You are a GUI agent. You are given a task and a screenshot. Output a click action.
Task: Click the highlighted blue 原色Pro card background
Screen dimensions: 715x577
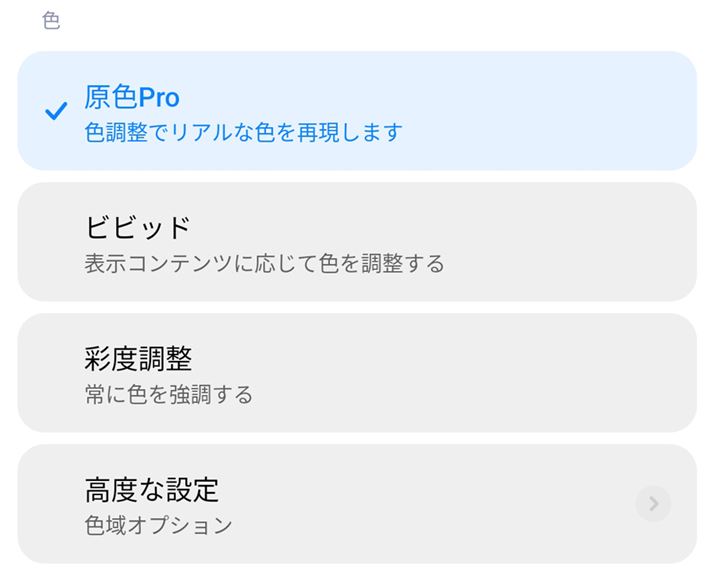[x=560, y=111]
